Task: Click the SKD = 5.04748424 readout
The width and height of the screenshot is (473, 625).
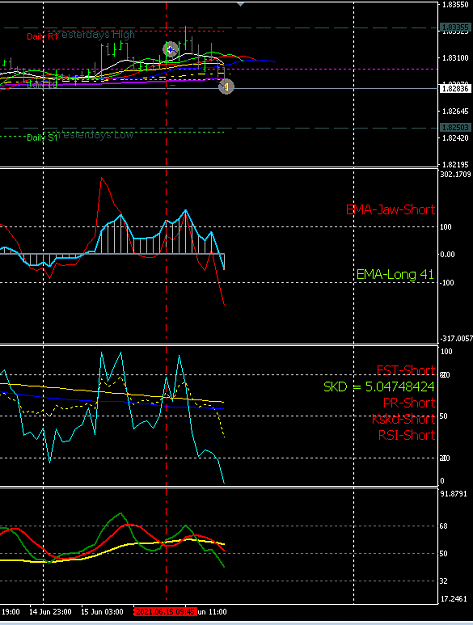Action: click(x=379, y=387)
